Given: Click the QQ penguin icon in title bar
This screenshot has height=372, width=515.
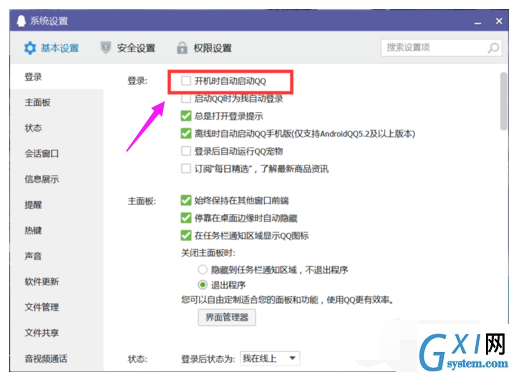Looking at the screenshot, I should pos(21,21).
